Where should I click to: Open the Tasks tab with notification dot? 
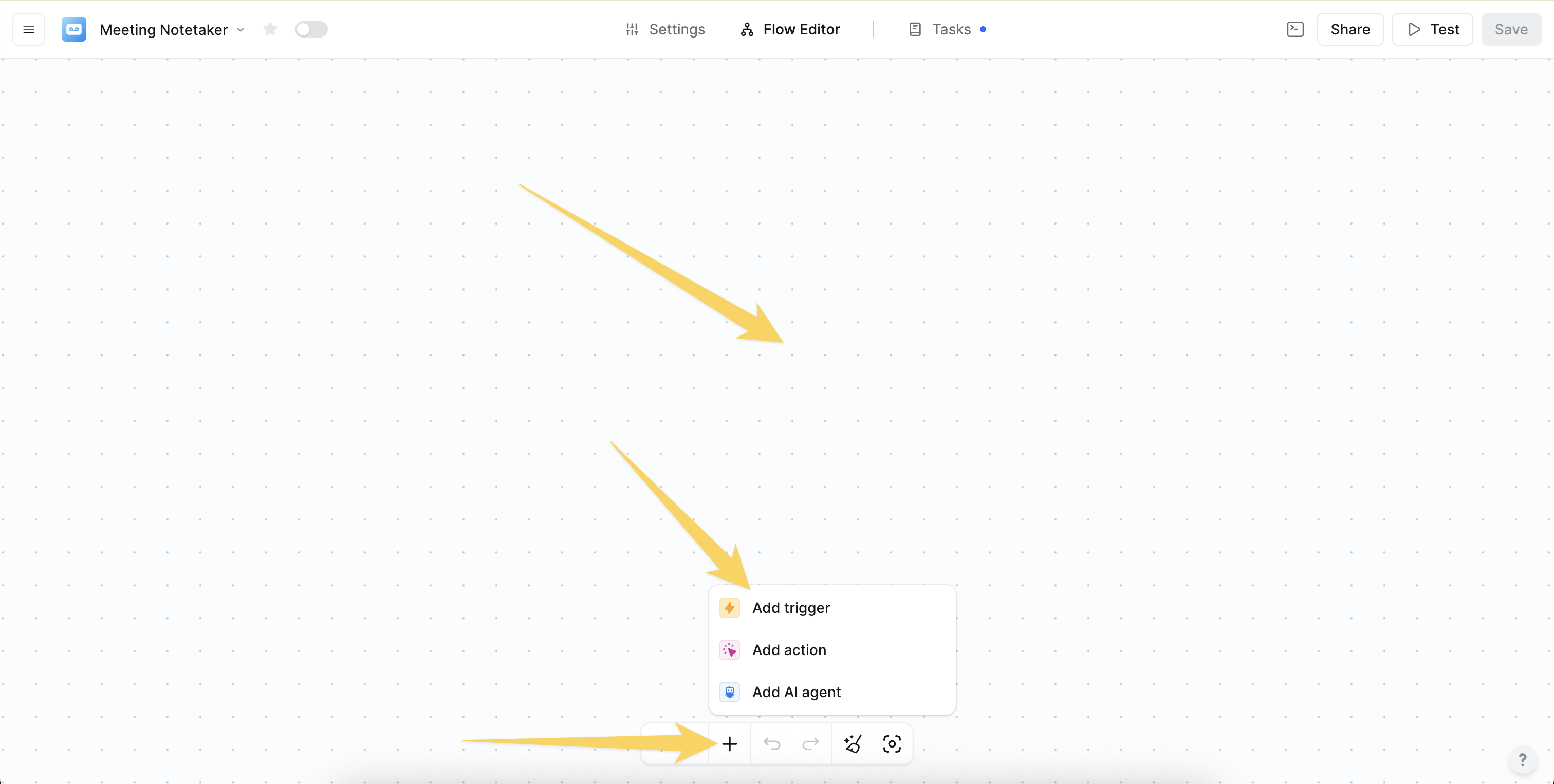point(951,29)
